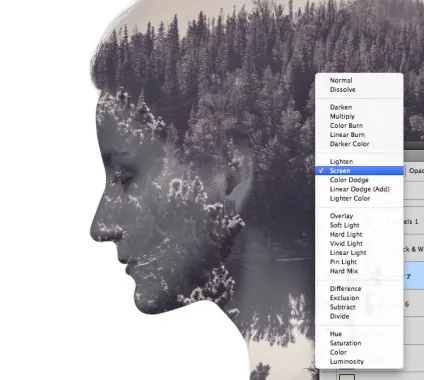Select the Hard Mix mode
424x380 pixels.
359,271
